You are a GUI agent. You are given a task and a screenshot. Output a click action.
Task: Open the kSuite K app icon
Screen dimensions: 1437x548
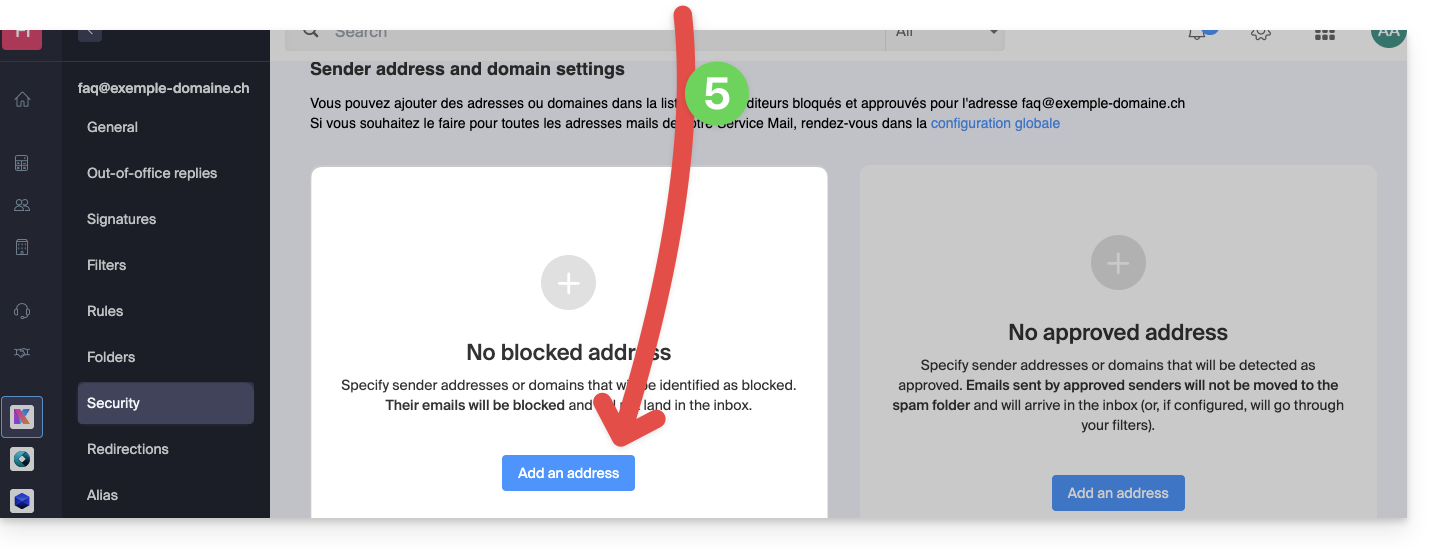22,417
